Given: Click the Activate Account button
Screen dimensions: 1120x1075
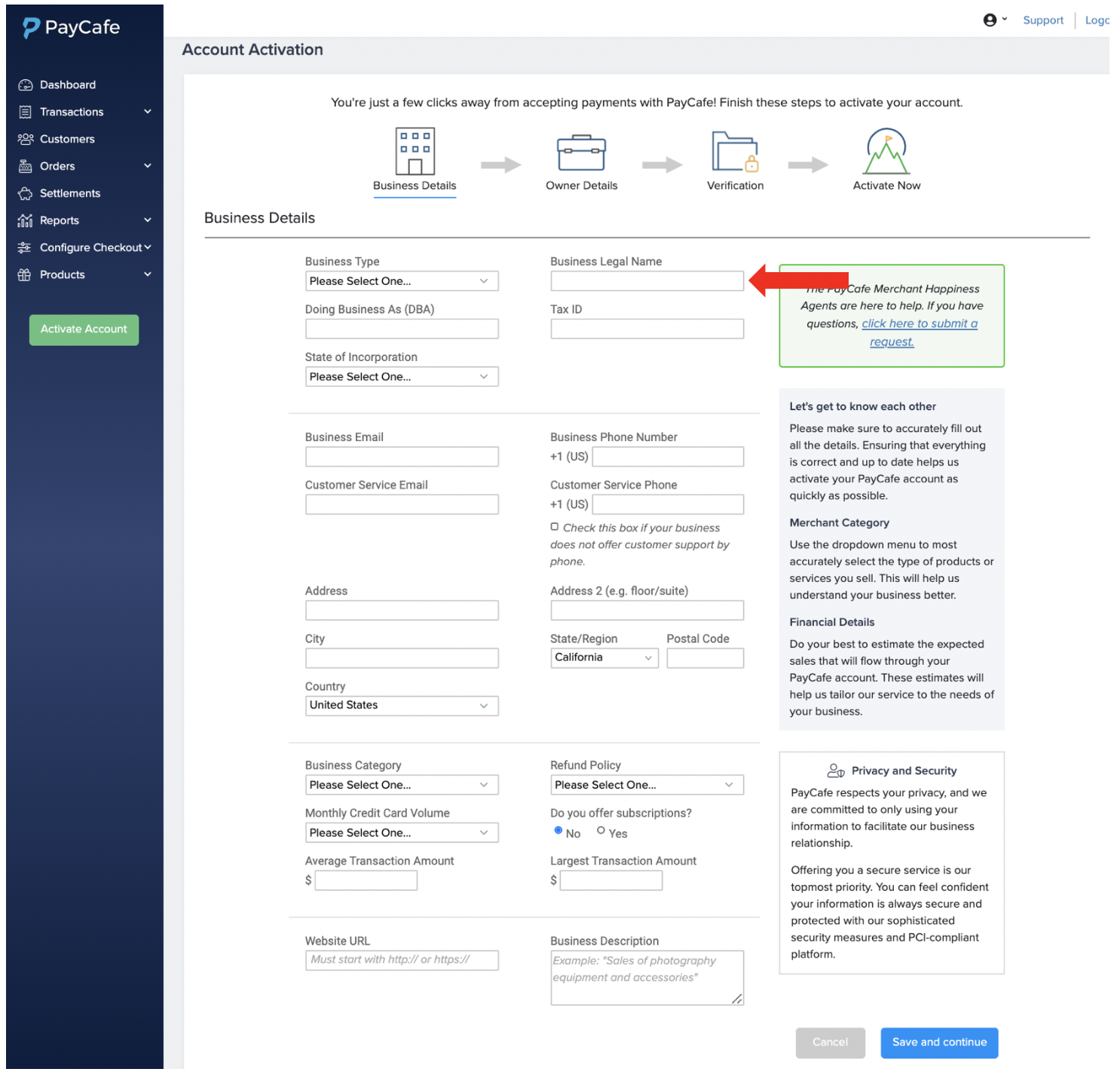Looking at the screenshot, I should pyautogui.click(x=84, y=330).
